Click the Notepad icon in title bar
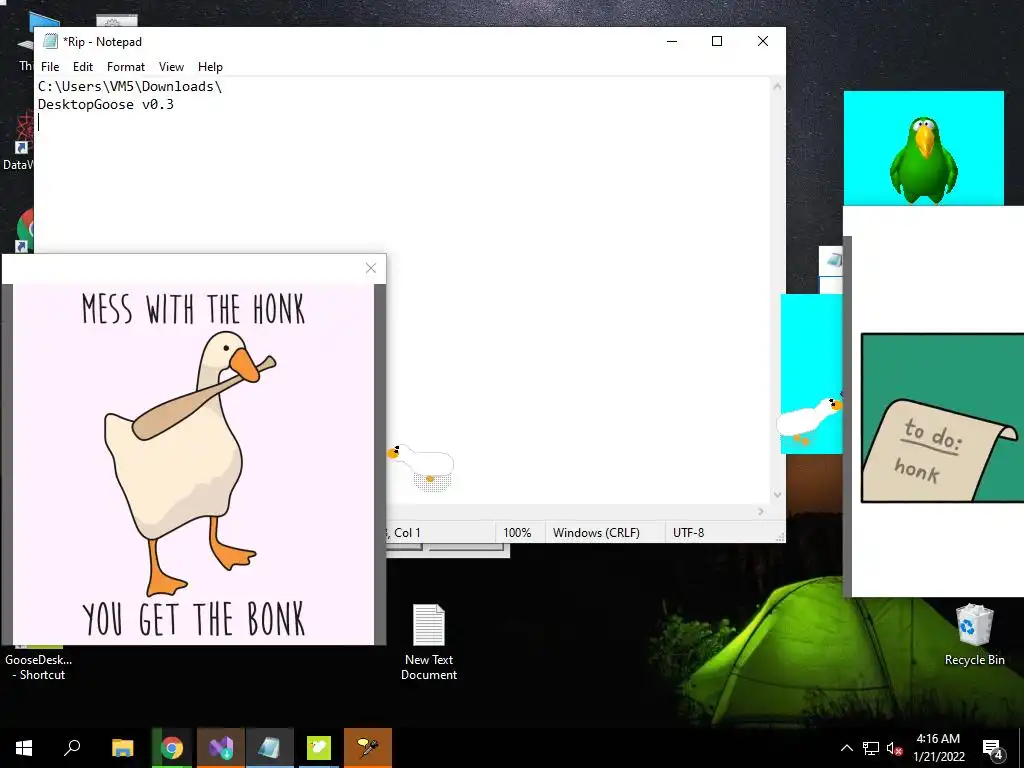This screenshot has height=768, width=1024. pyautogui.click(x=50, y=41)
